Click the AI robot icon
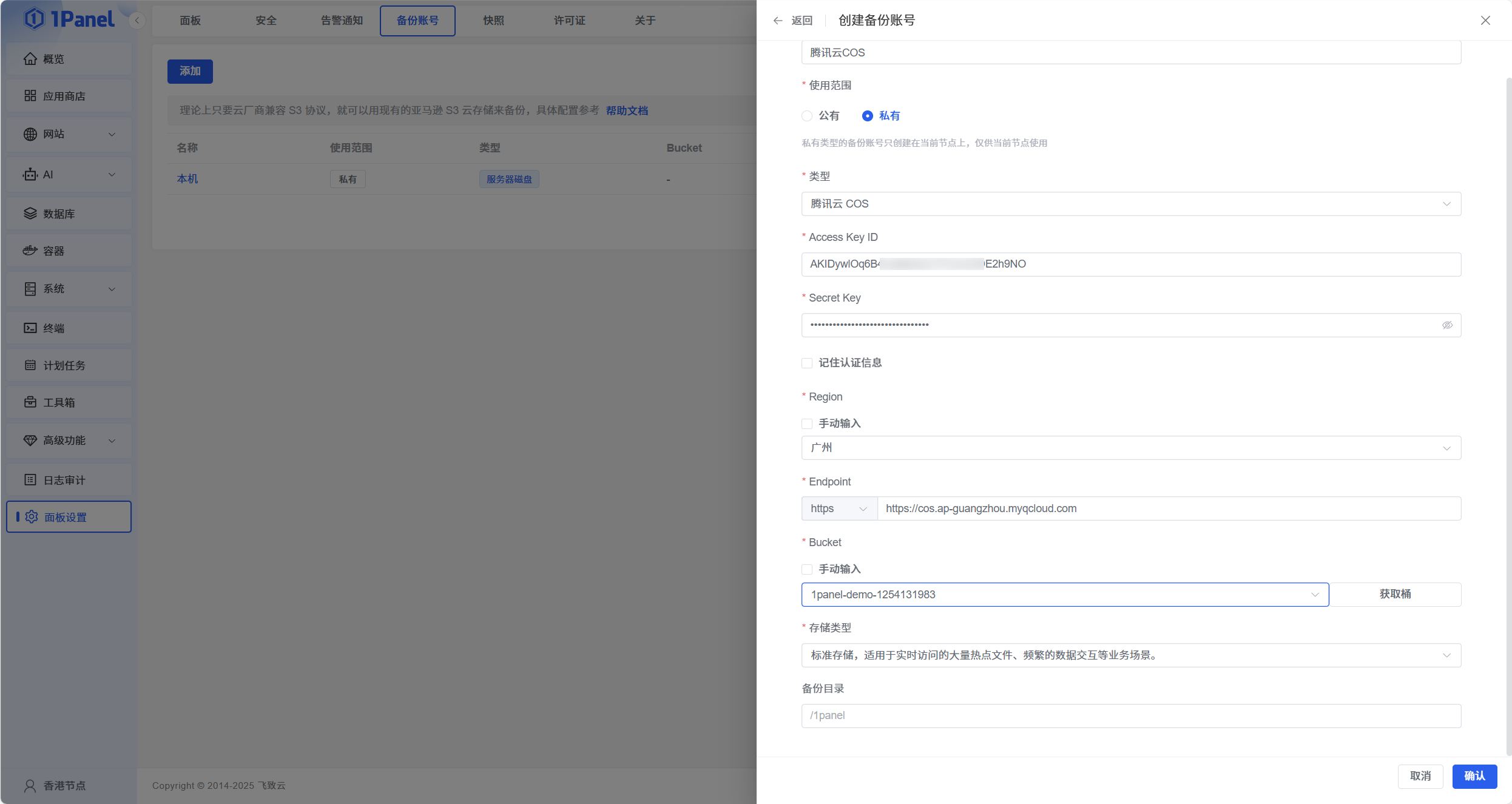 [x=30, y=175]
